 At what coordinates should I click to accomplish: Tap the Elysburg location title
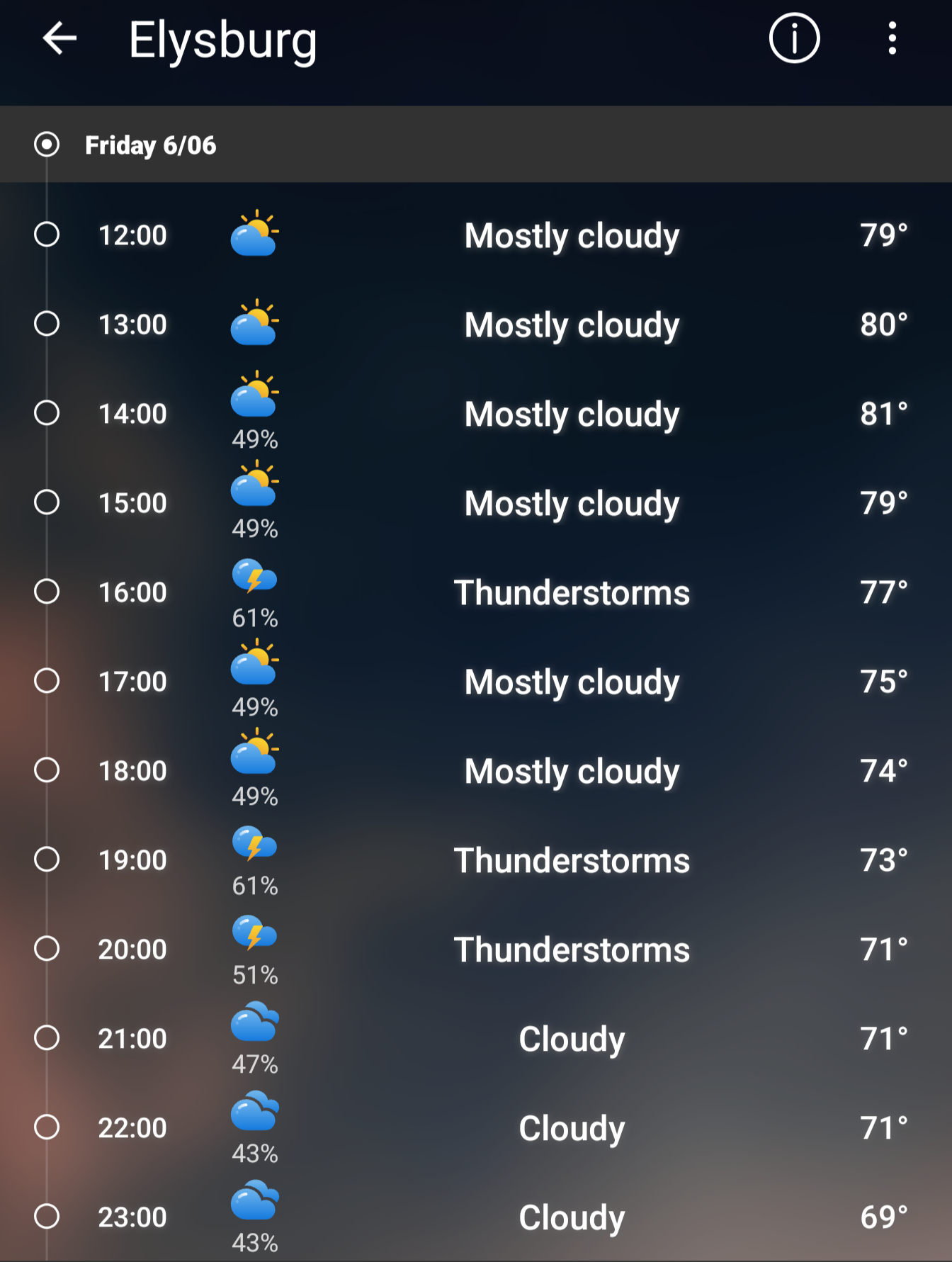point(222,41)
